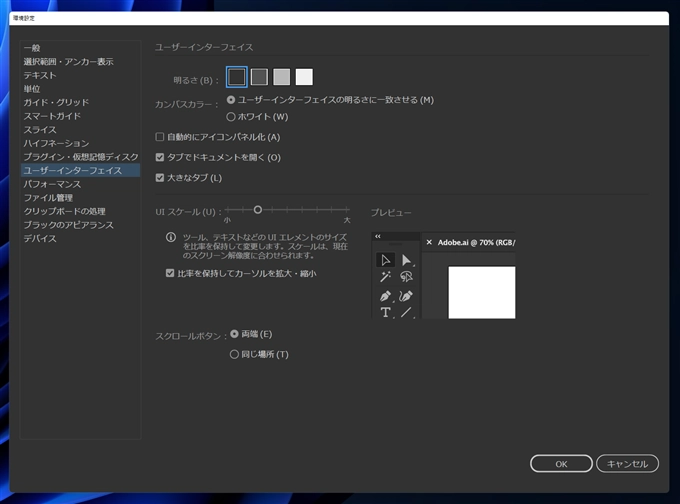Viewport: 680px width, 504px height.
Task: Open ファイル管理 category
Action: click(x=81, y=198)
